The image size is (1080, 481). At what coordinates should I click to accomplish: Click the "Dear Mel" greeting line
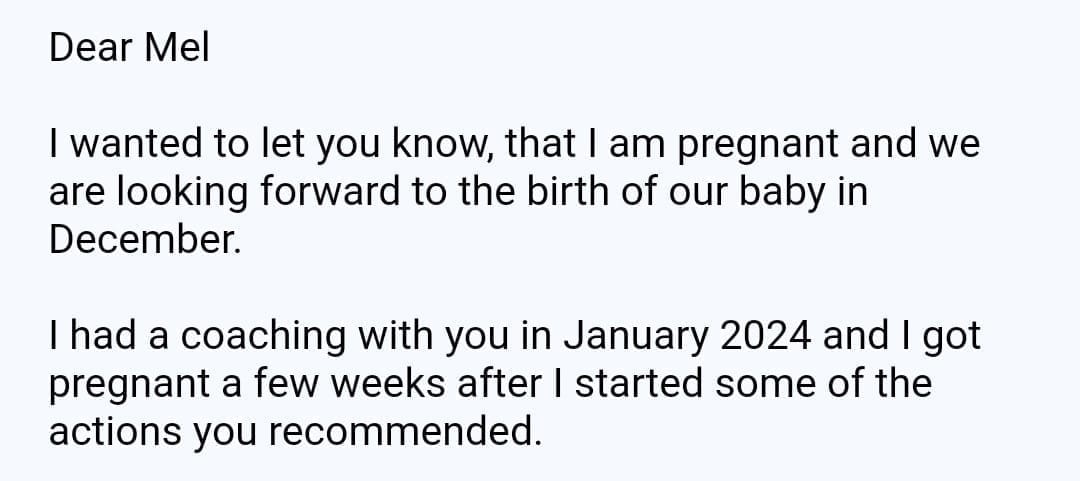pyautogui.click(x=130, y=49)
